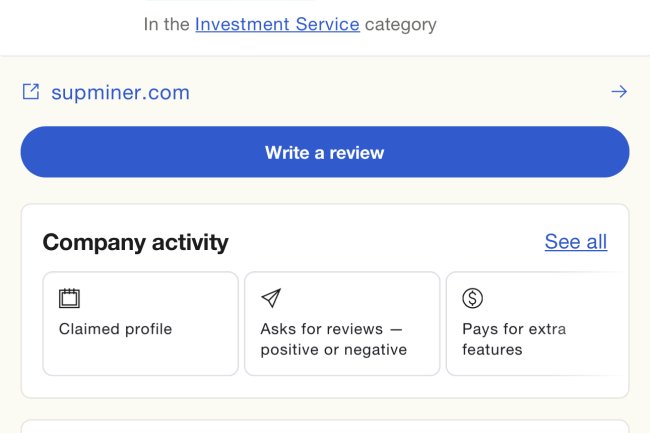This screenshot has height=433, width=650.
Task: Click the paper plane icon for review requests
Action: [271, 298]
